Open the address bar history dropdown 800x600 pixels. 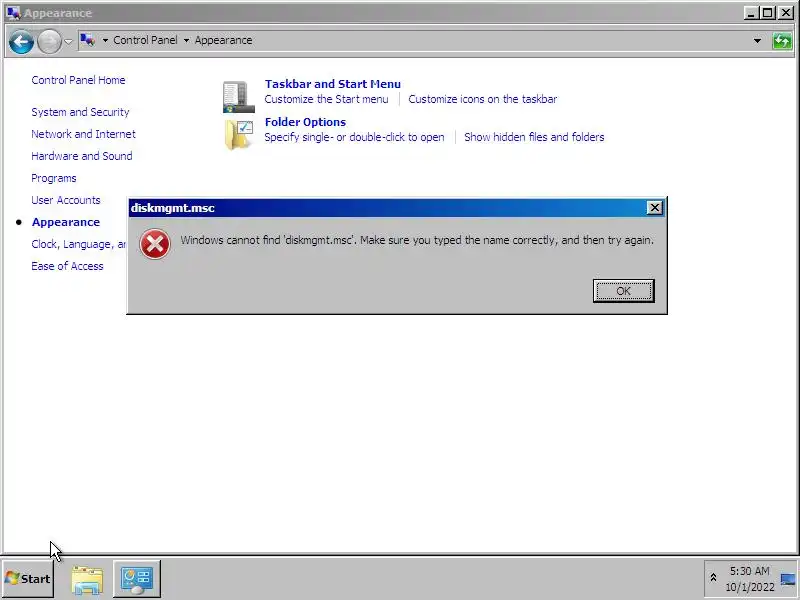point(758,40)
